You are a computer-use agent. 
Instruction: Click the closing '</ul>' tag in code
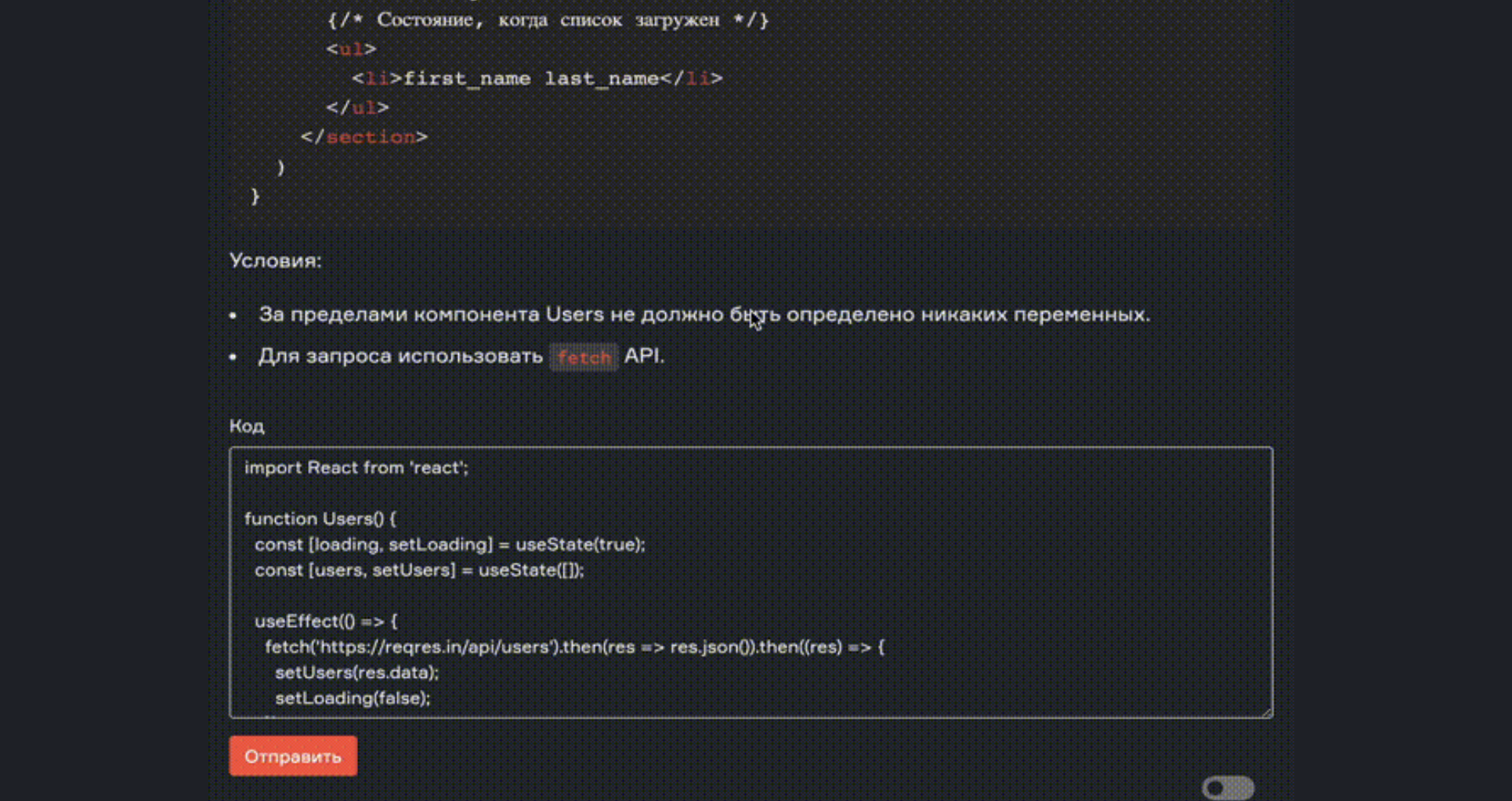coord(358,107)
